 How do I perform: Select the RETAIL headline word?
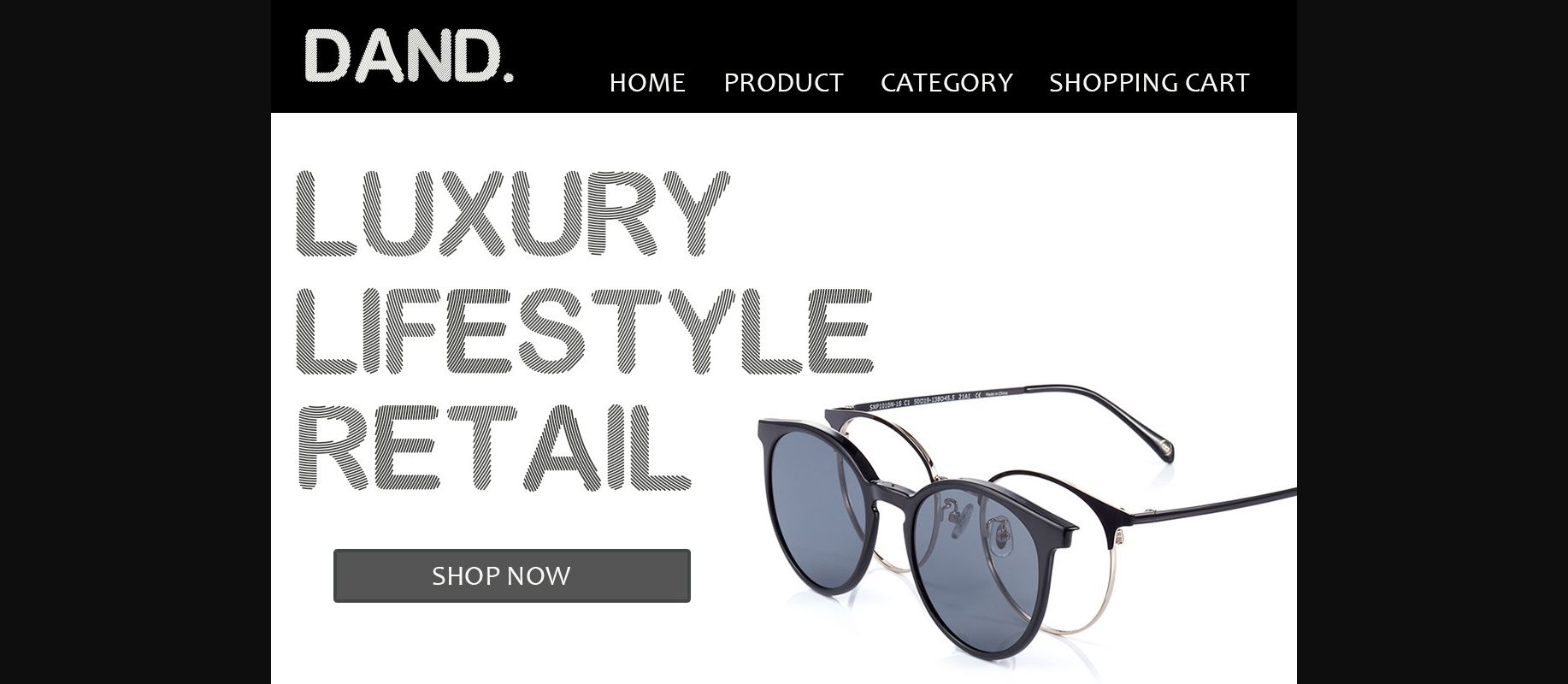(493, 448)
